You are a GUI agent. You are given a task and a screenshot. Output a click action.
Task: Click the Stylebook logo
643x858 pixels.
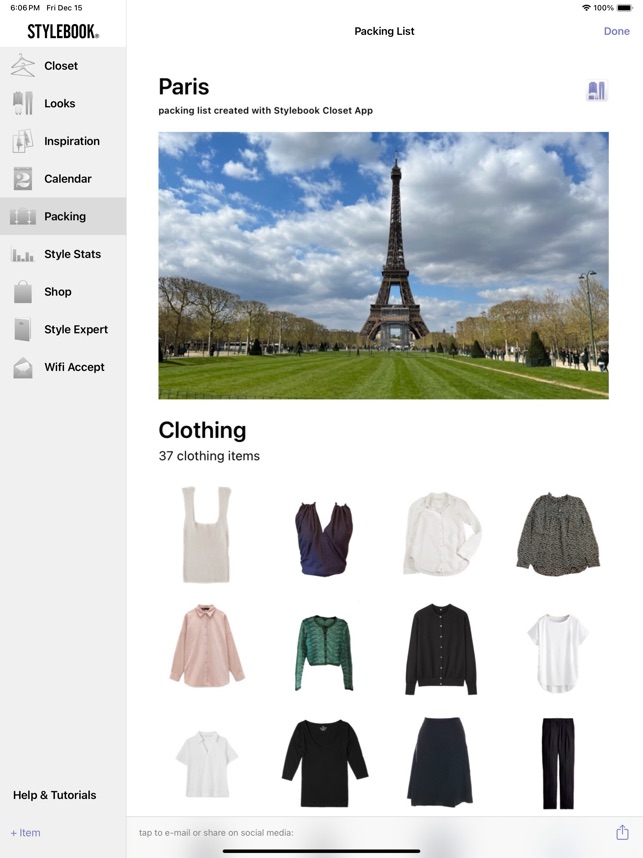63,32
